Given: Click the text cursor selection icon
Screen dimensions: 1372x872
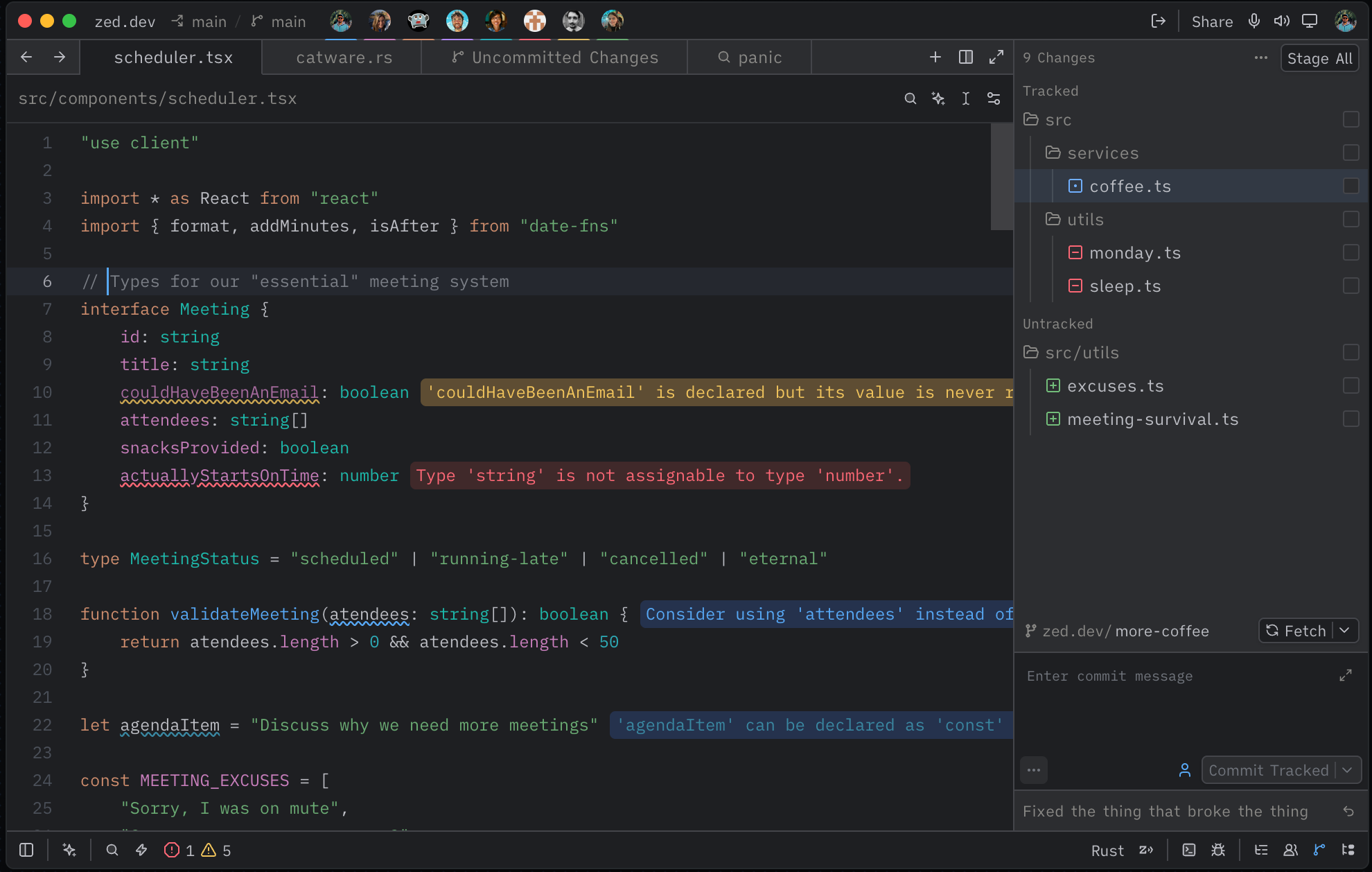Looking at the screenshot, I should (966, 98).
